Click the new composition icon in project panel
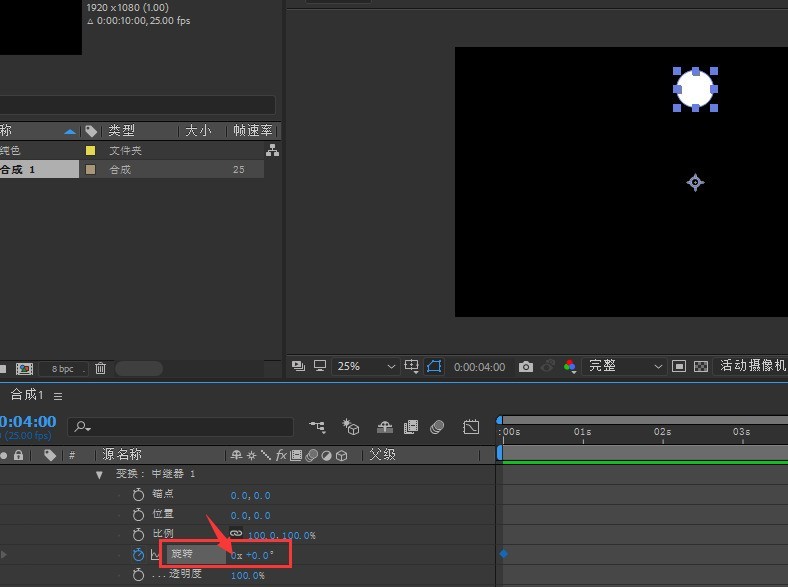The image size is (788, 587). click(x=24, y=369)
